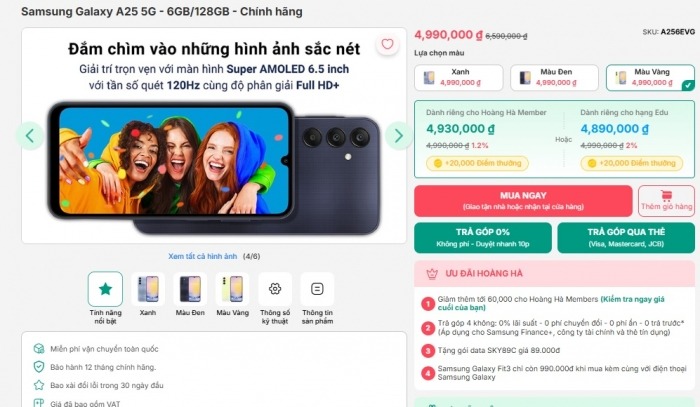View the Màu Đen phone thumbnail

(190, 289)
